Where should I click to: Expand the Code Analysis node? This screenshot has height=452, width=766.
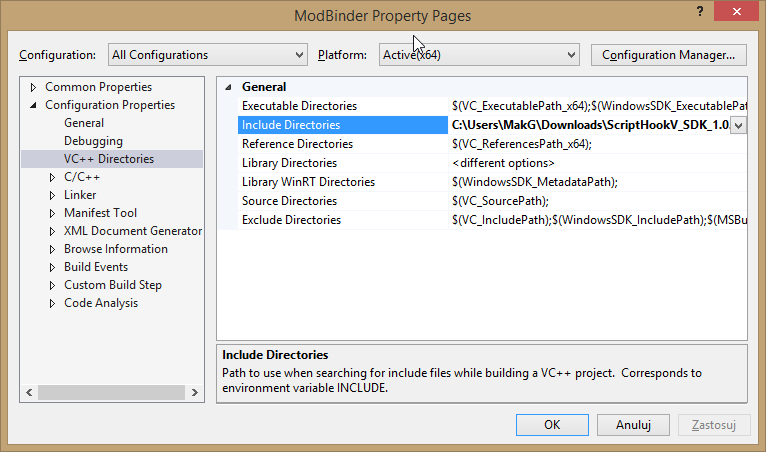[53, 303]
